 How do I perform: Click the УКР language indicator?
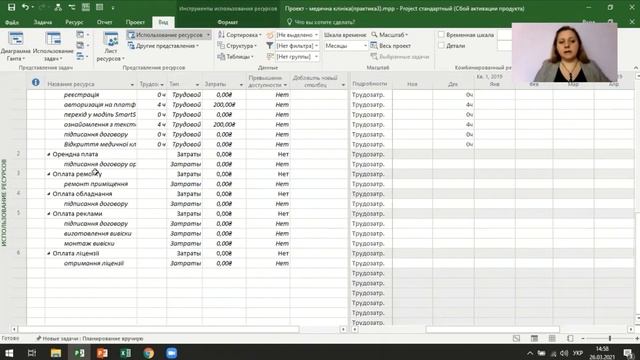coord(578,353)
